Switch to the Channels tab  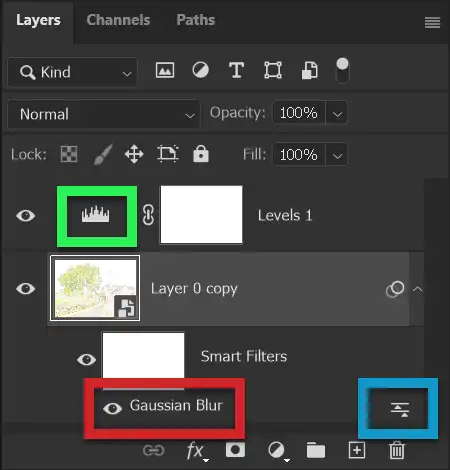pyautogui.click(x=118, y=20)
